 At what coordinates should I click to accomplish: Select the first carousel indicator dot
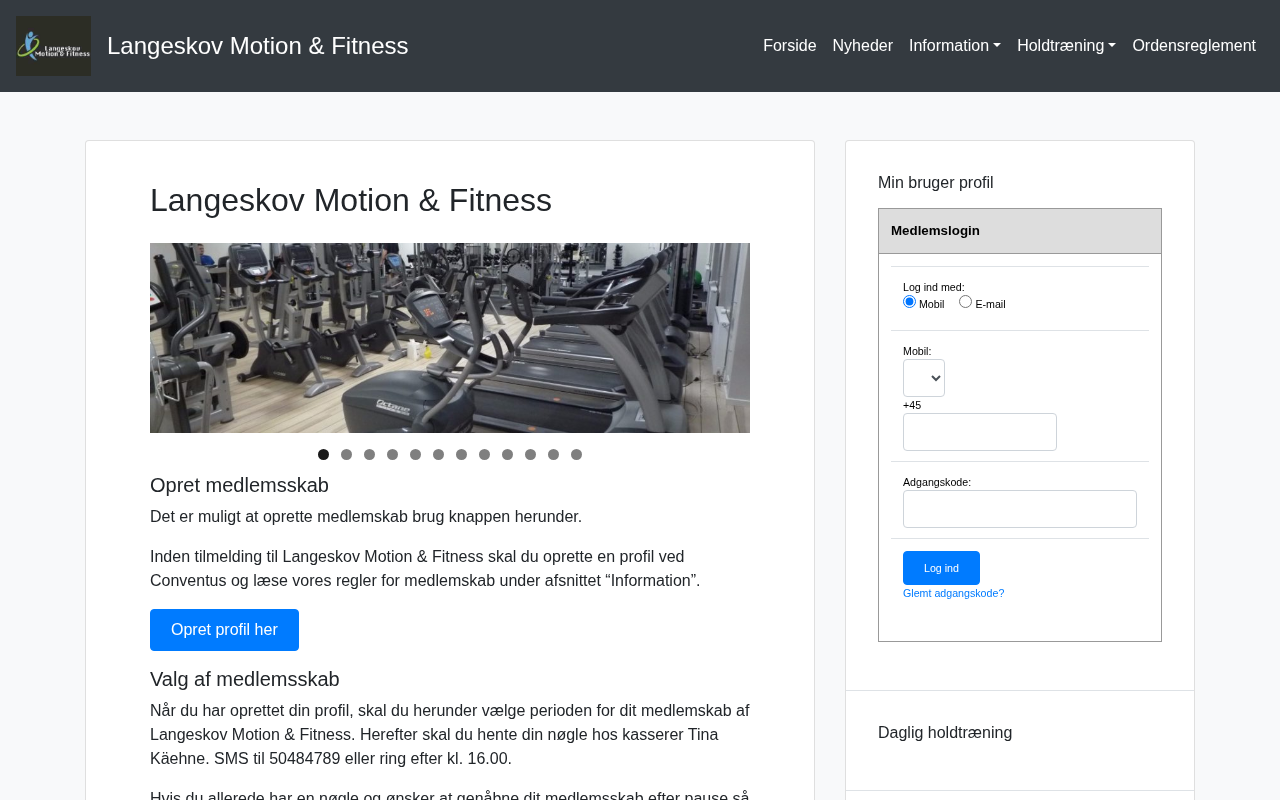[x=323, y=455]
